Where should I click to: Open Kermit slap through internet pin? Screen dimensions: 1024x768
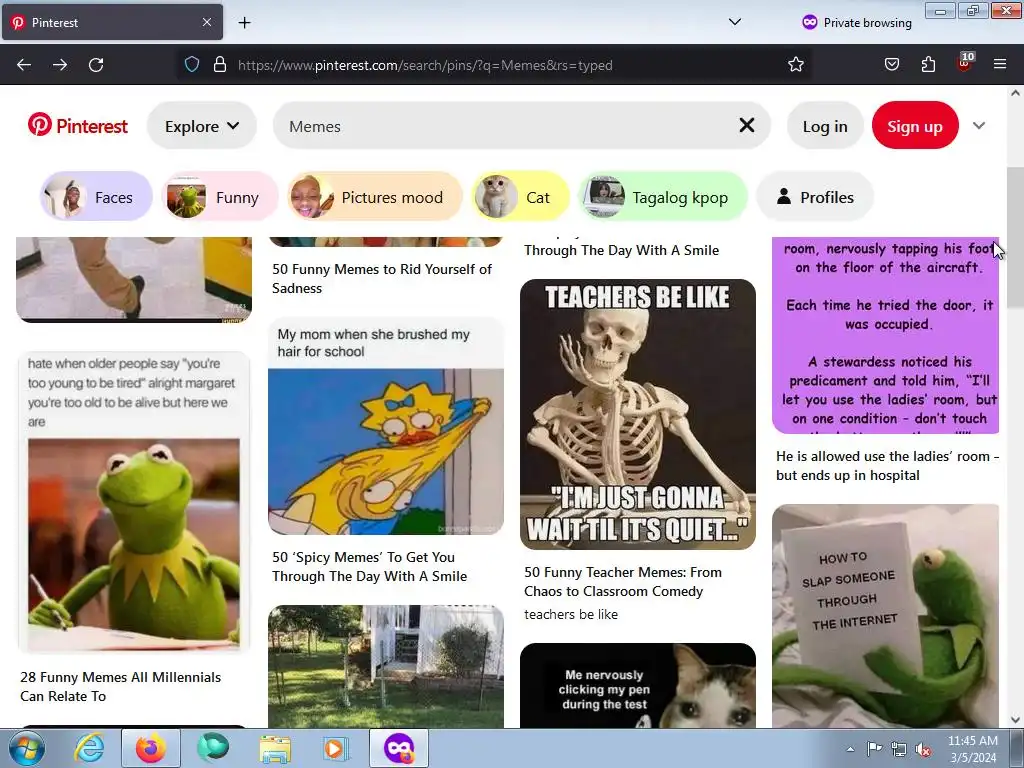coord(886,616)
